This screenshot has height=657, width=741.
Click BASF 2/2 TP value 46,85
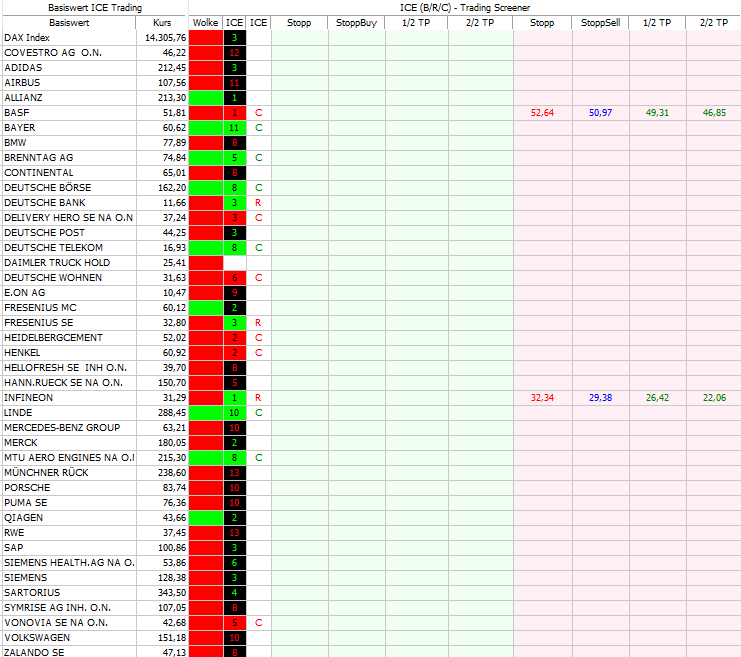pos(714,113)
